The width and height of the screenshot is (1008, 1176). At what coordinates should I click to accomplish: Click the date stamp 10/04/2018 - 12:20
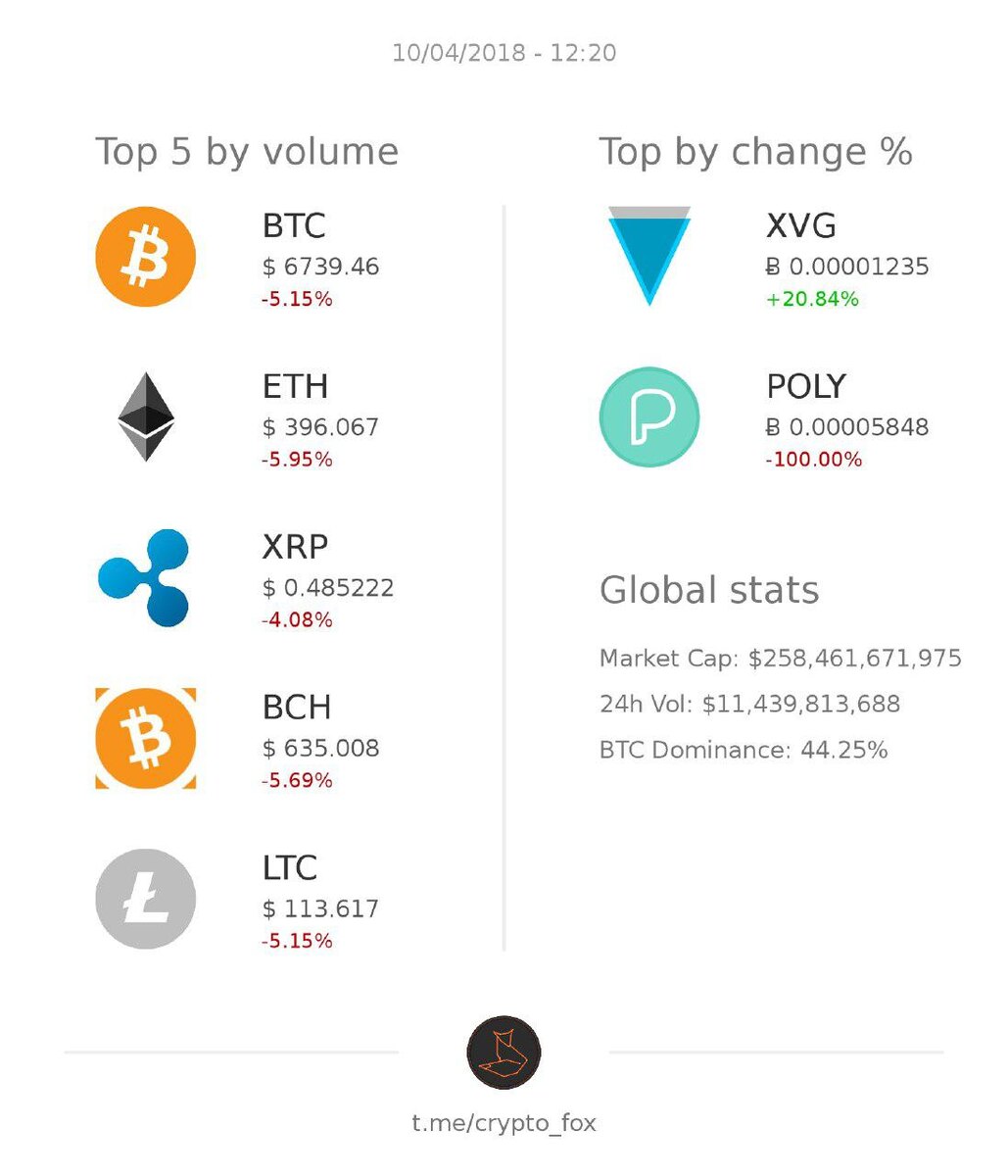[x=504, y=53]
